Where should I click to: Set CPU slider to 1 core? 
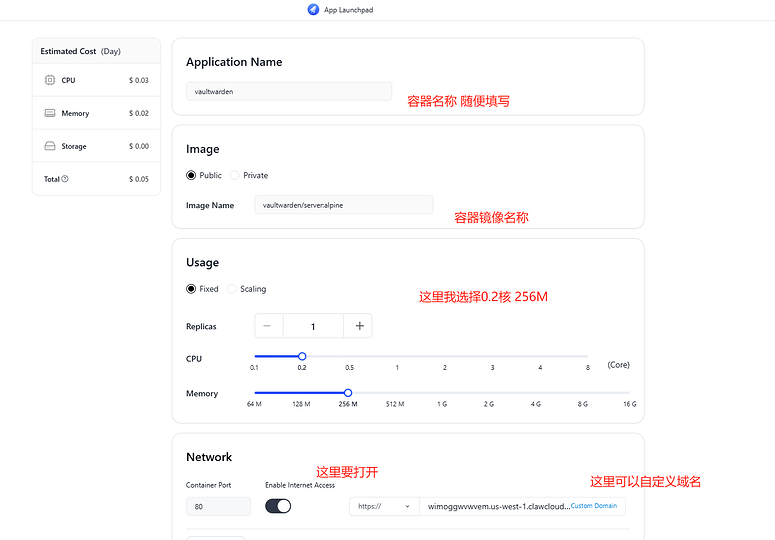[x=397, y=356]
